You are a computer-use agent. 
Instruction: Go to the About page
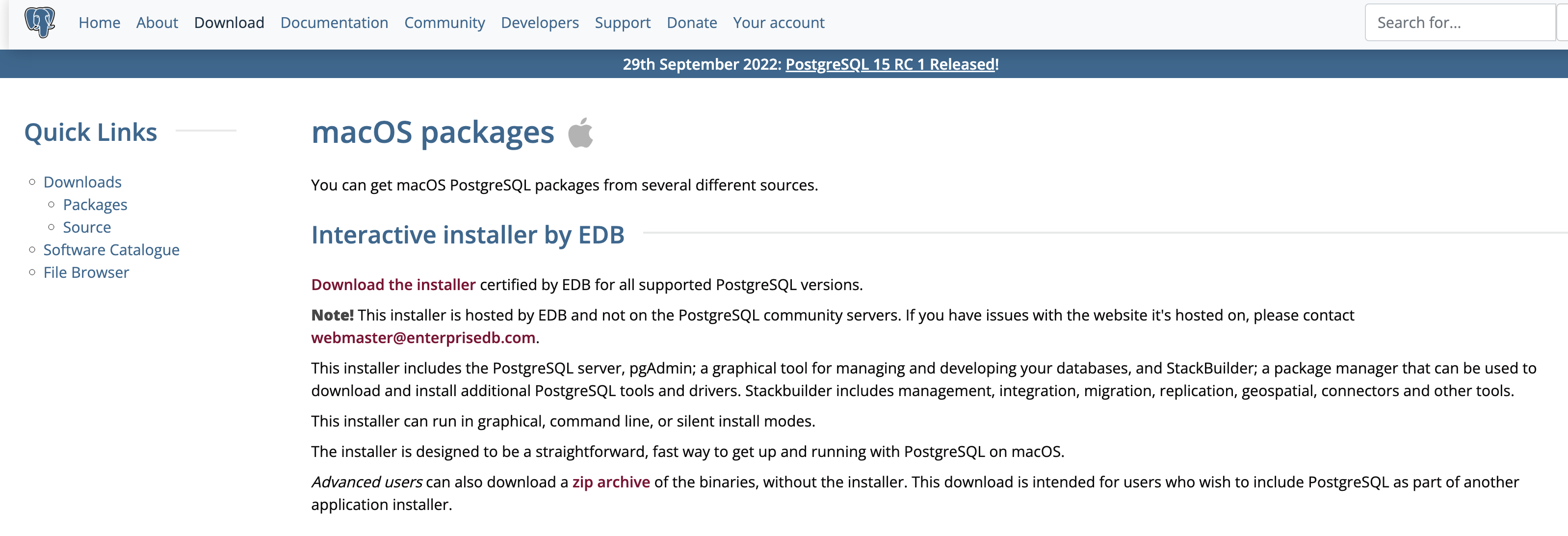tap(157, 23)
